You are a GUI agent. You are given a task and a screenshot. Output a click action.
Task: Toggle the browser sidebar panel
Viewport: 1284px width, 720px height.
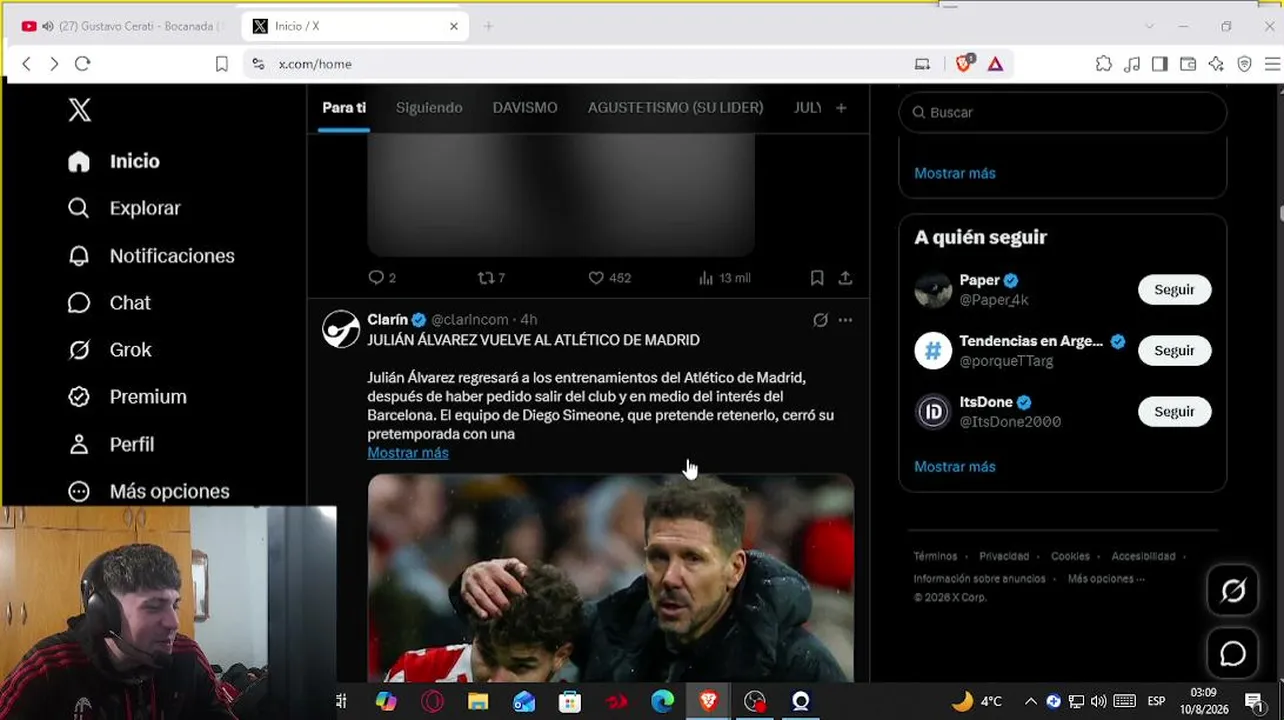pyautogui.click(x=1160, y=64)
